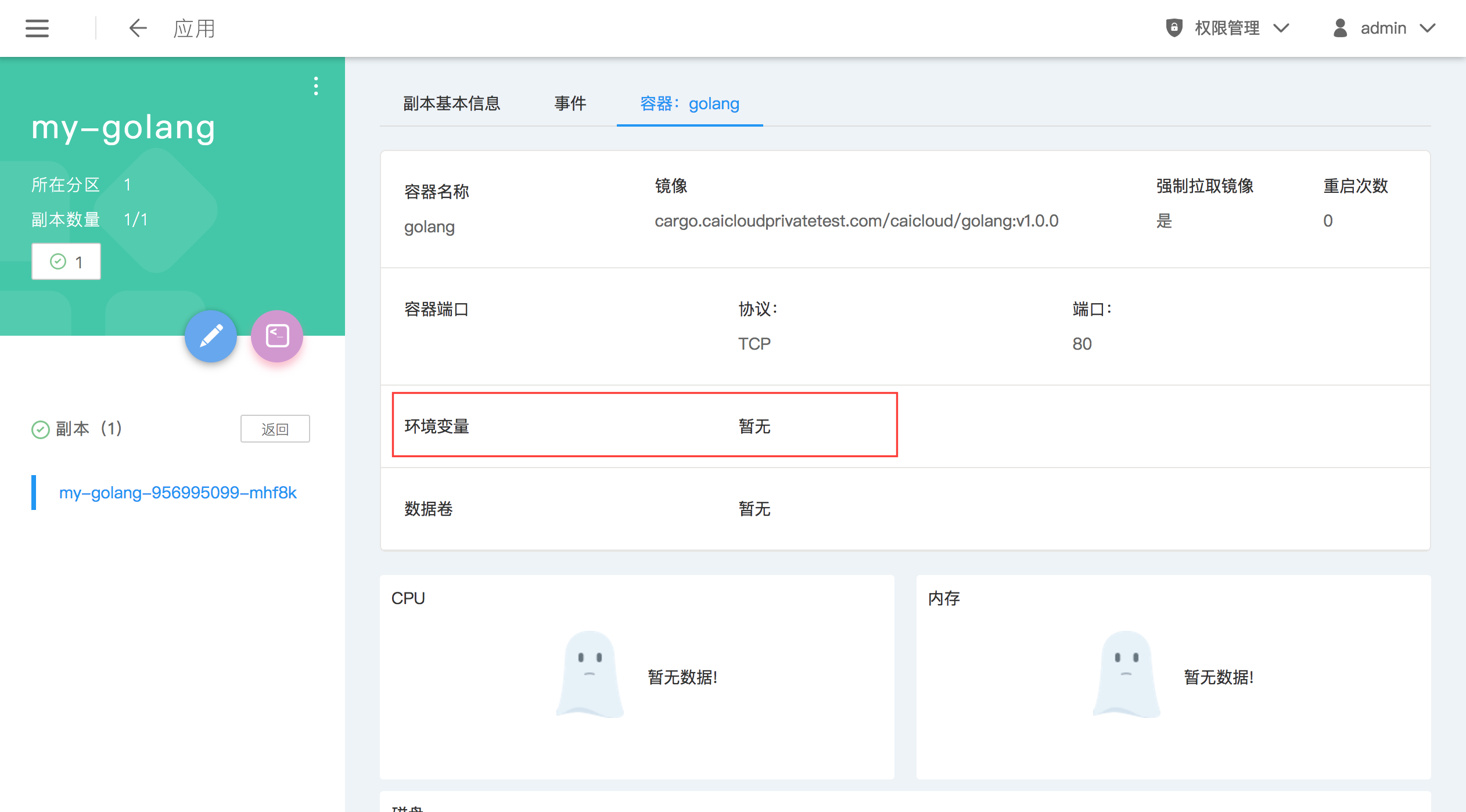This screenshot has height=812, width=1466.
Task: Open the three-dot options menu on my-golang card
Action: pos(316,86)
